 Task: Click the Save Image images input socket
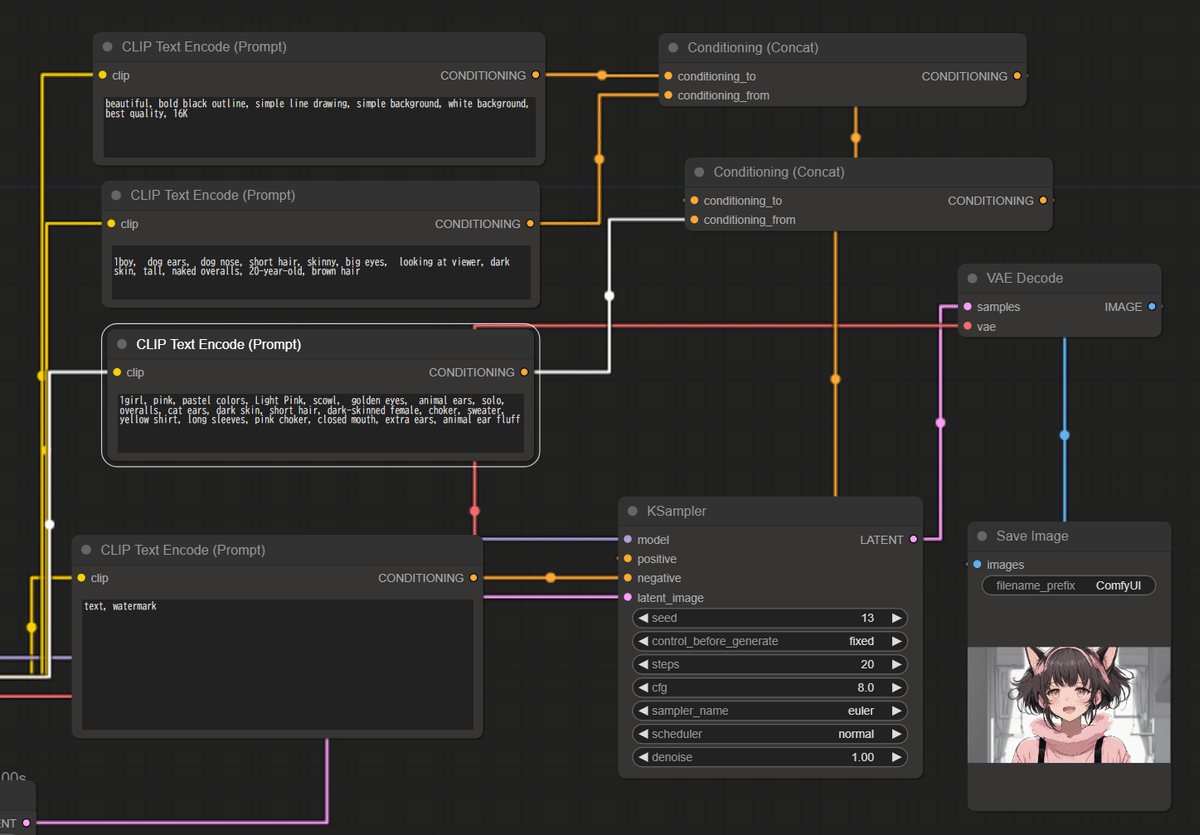coord(977,565)
